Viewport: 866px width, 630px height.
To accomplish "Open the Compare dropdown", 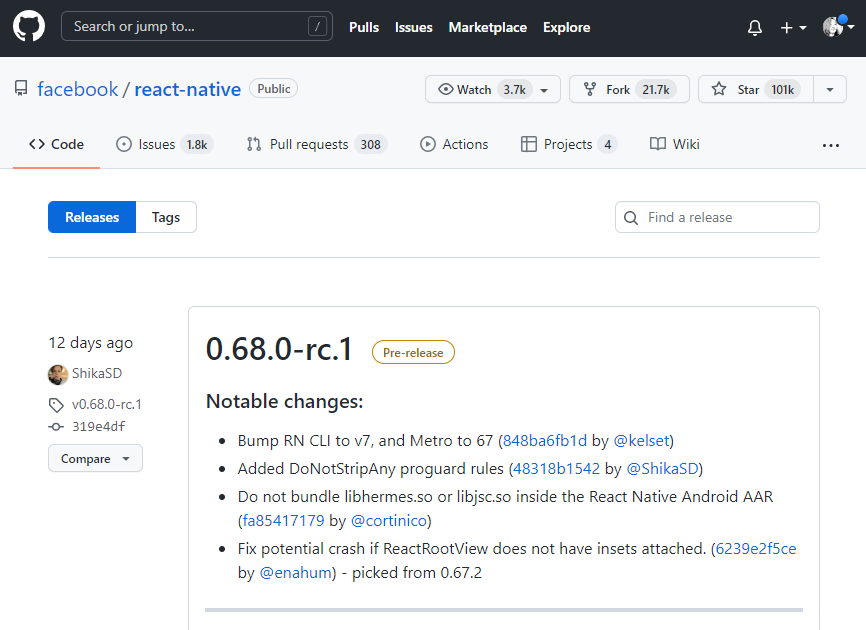I will point(95,458).
